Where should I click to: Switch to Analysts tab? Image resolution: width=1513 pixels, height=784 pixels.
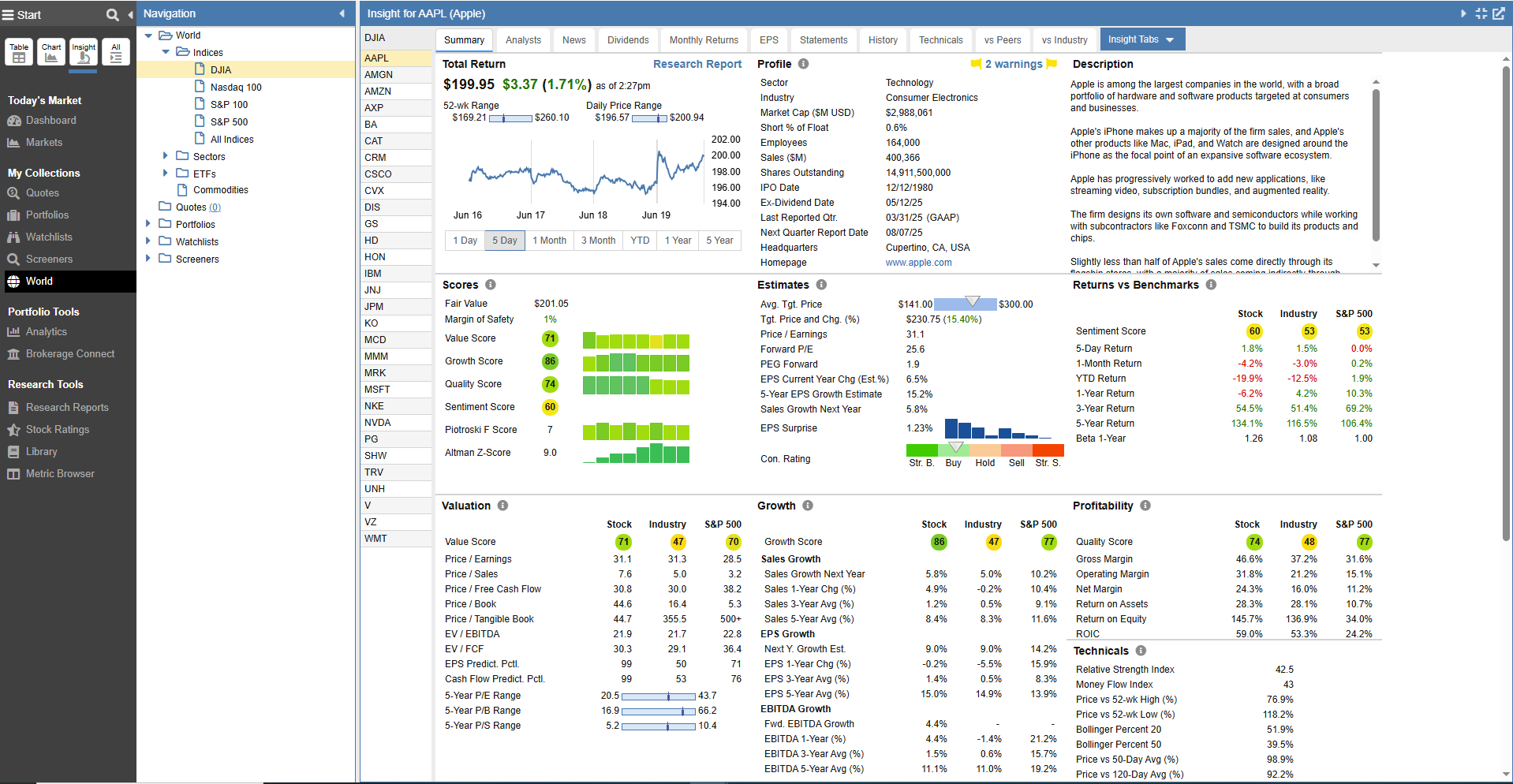coord(523,40)
